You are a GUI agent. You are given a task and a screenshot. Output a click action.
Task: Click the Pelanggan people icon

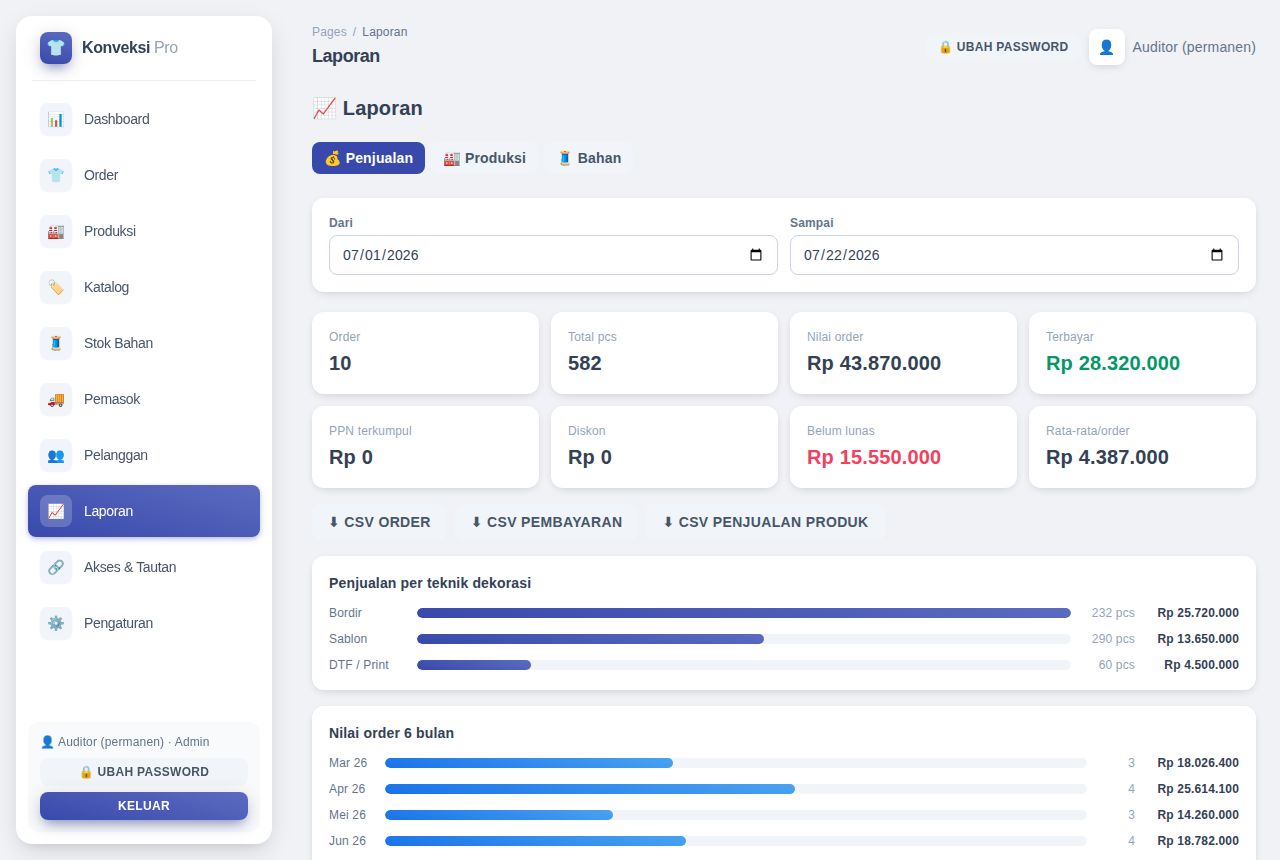[x=56, y=455]
